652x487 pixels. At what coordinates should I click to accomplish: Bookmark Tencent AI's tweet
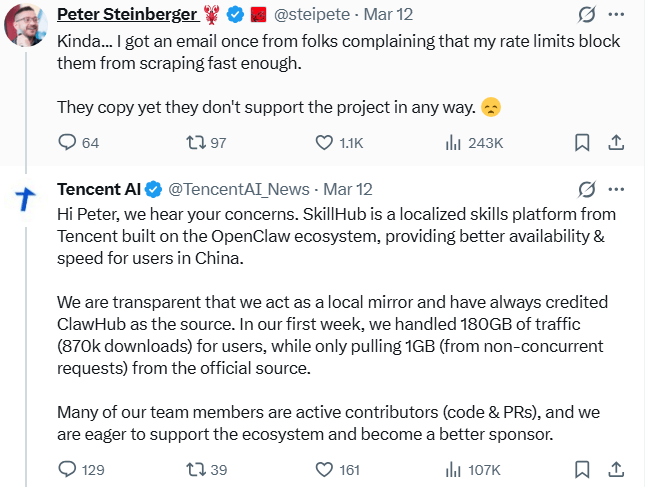coord(581,468)
